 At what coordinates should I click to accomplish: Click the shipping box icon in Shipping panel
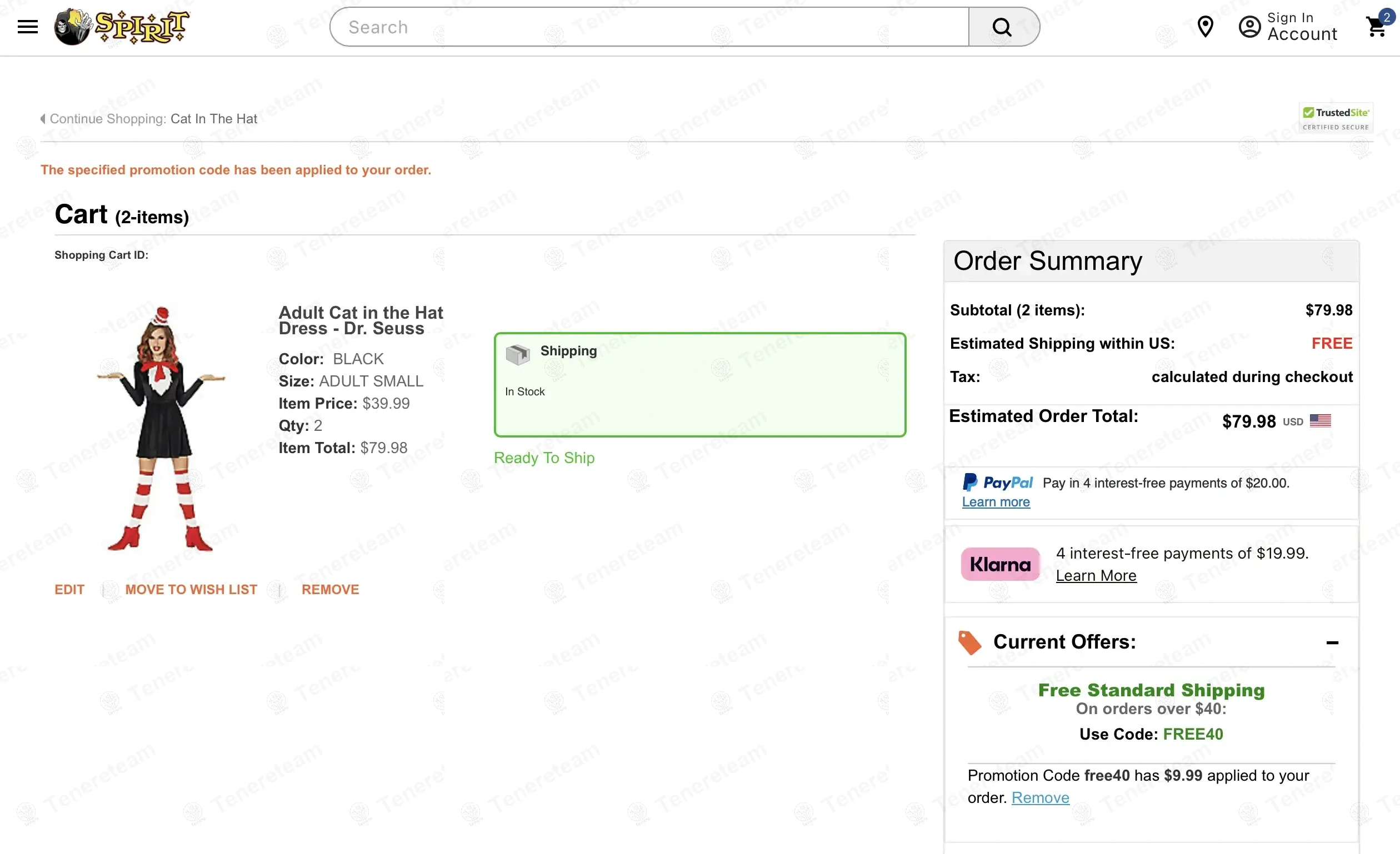(x=518, y=353)
